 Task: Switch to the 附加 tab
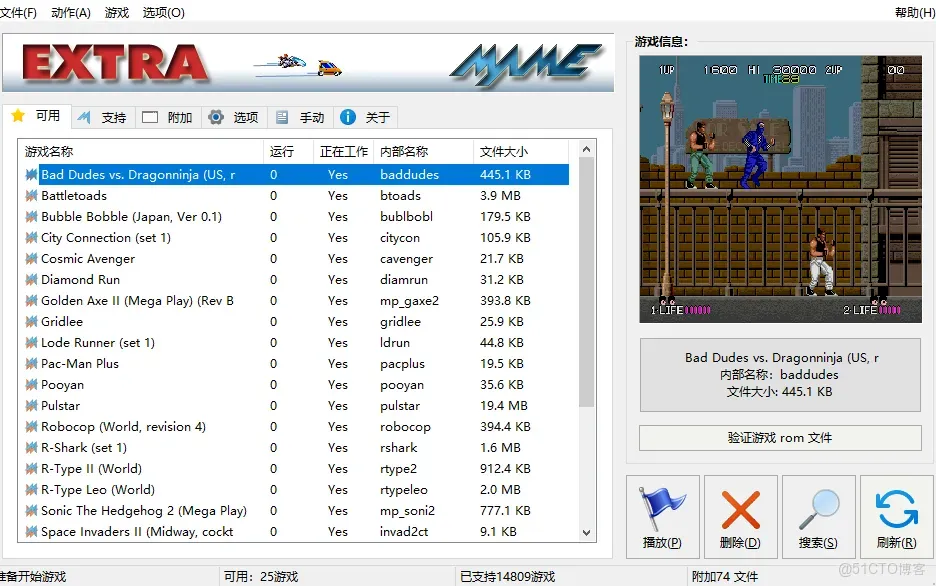tap(168, 118)
